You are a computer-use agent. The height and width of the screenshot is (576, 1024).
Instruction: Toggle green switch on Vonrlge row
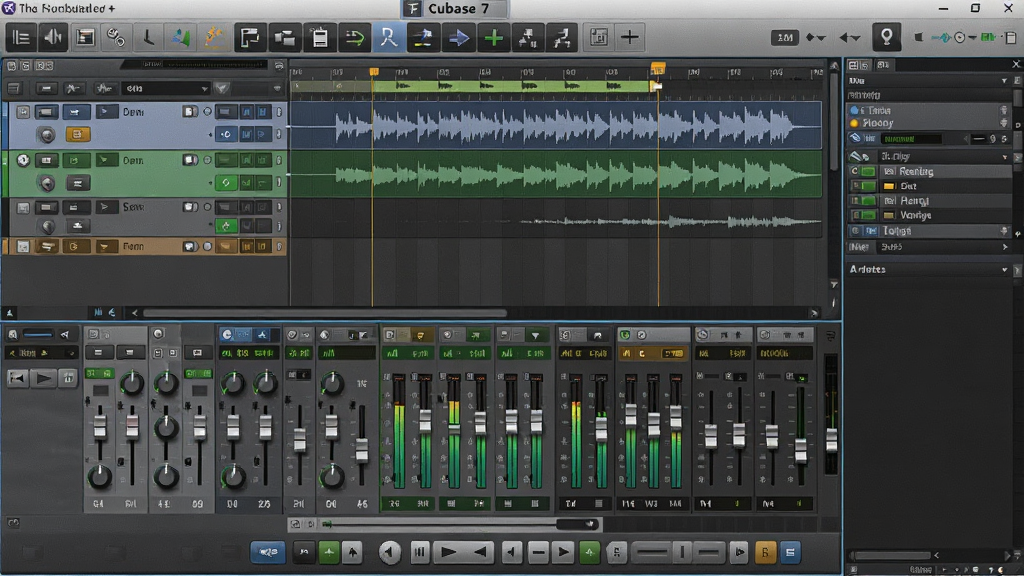869,215
